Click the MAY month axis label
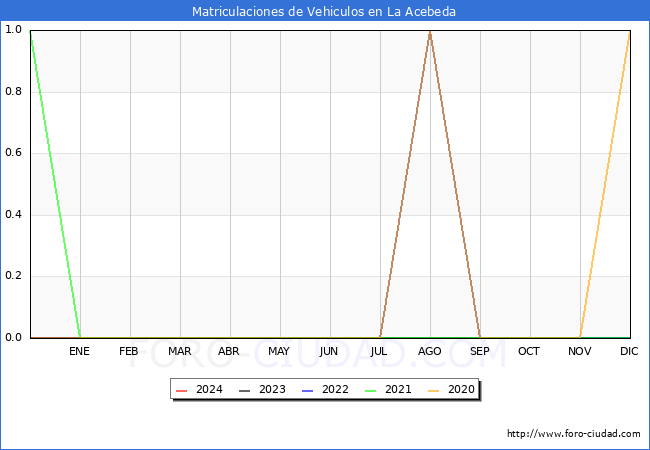This screenshot has width=650, height=450. [x=279, y=351]
